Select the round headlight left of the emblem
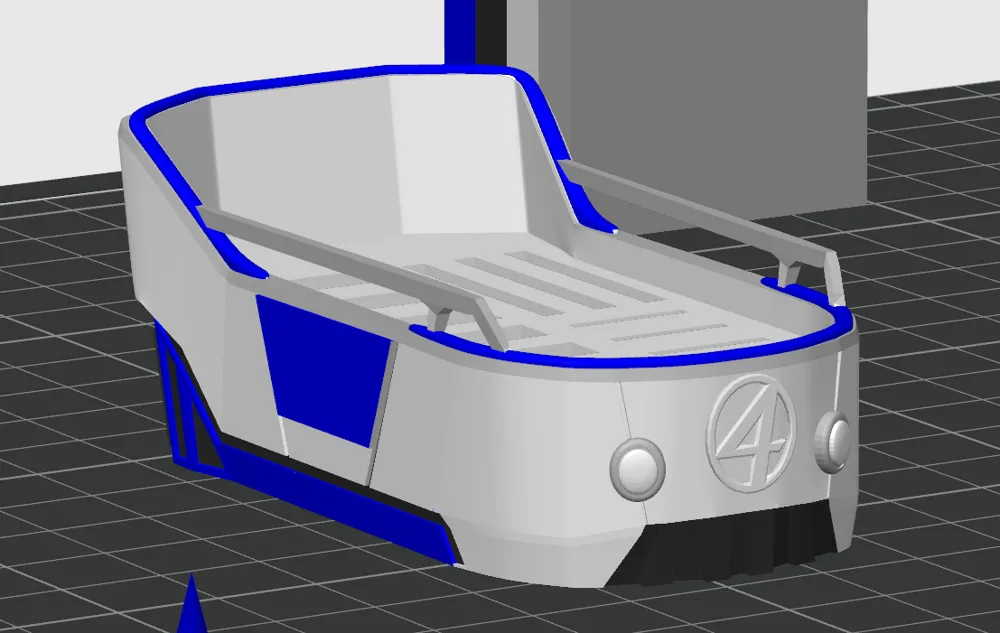This screenshot has width=1000, height=633. 638,469
